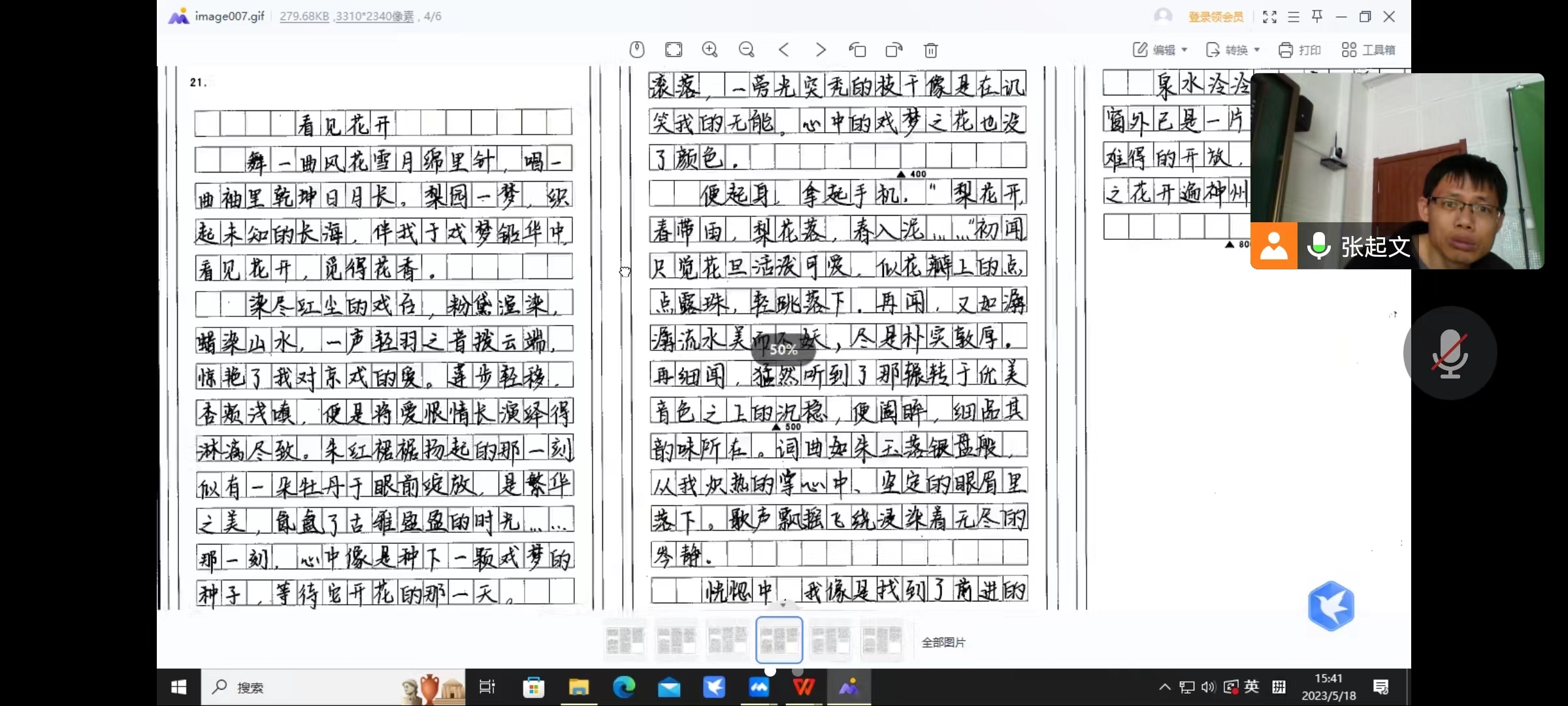
Task: Click the user avatar icon
Action: pos(1163,16)
